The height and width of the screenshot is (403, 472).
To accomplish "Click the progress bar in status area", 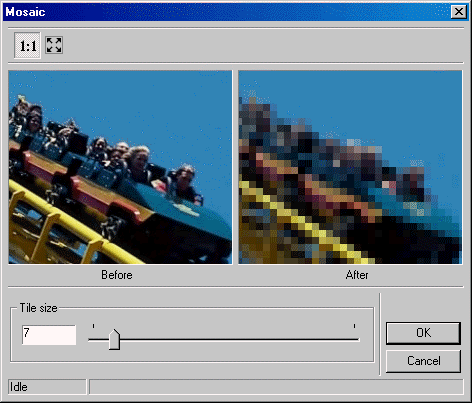I will [276, 387].
